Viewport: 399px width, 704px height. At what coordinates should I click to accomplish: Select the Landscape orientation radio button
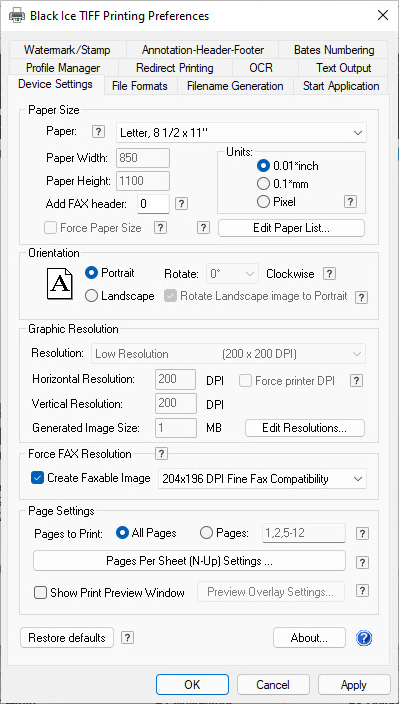[91, 296]
